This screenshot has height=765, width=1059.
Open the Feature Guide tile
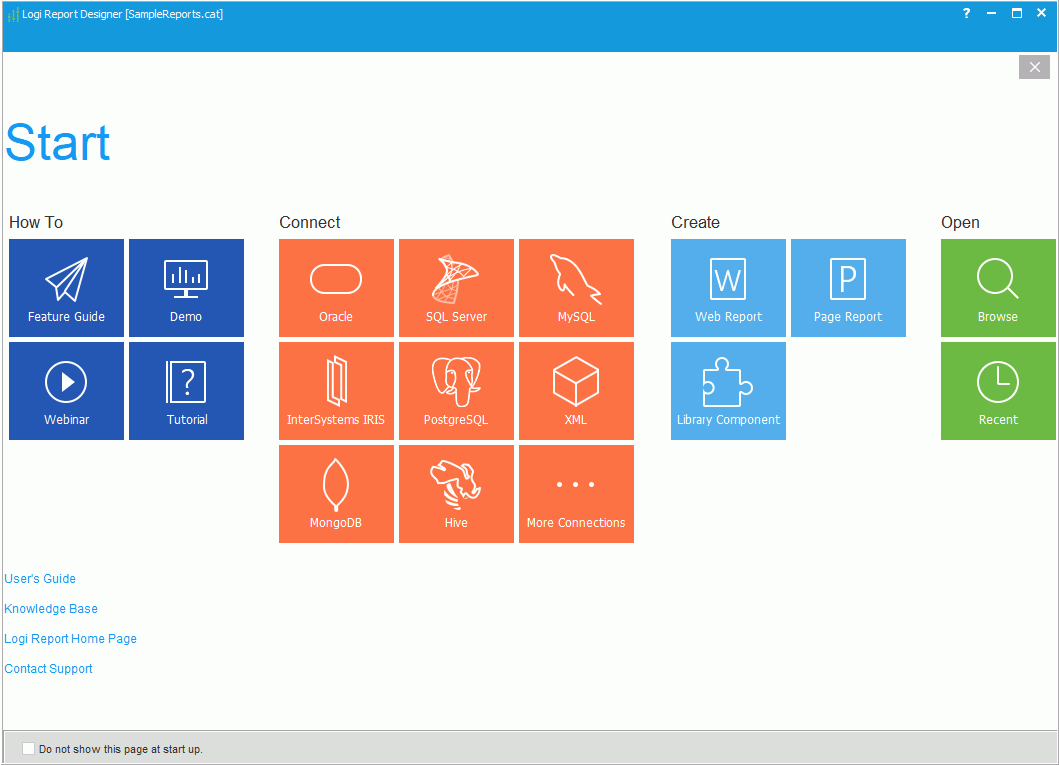pos(66,288)
